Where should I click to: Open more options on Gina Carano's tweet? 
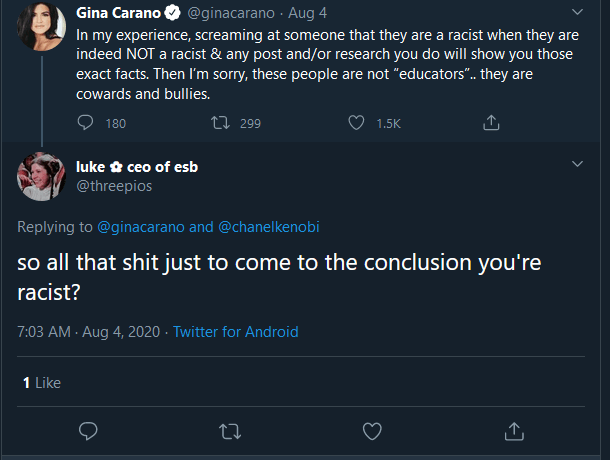pos(577,14)
